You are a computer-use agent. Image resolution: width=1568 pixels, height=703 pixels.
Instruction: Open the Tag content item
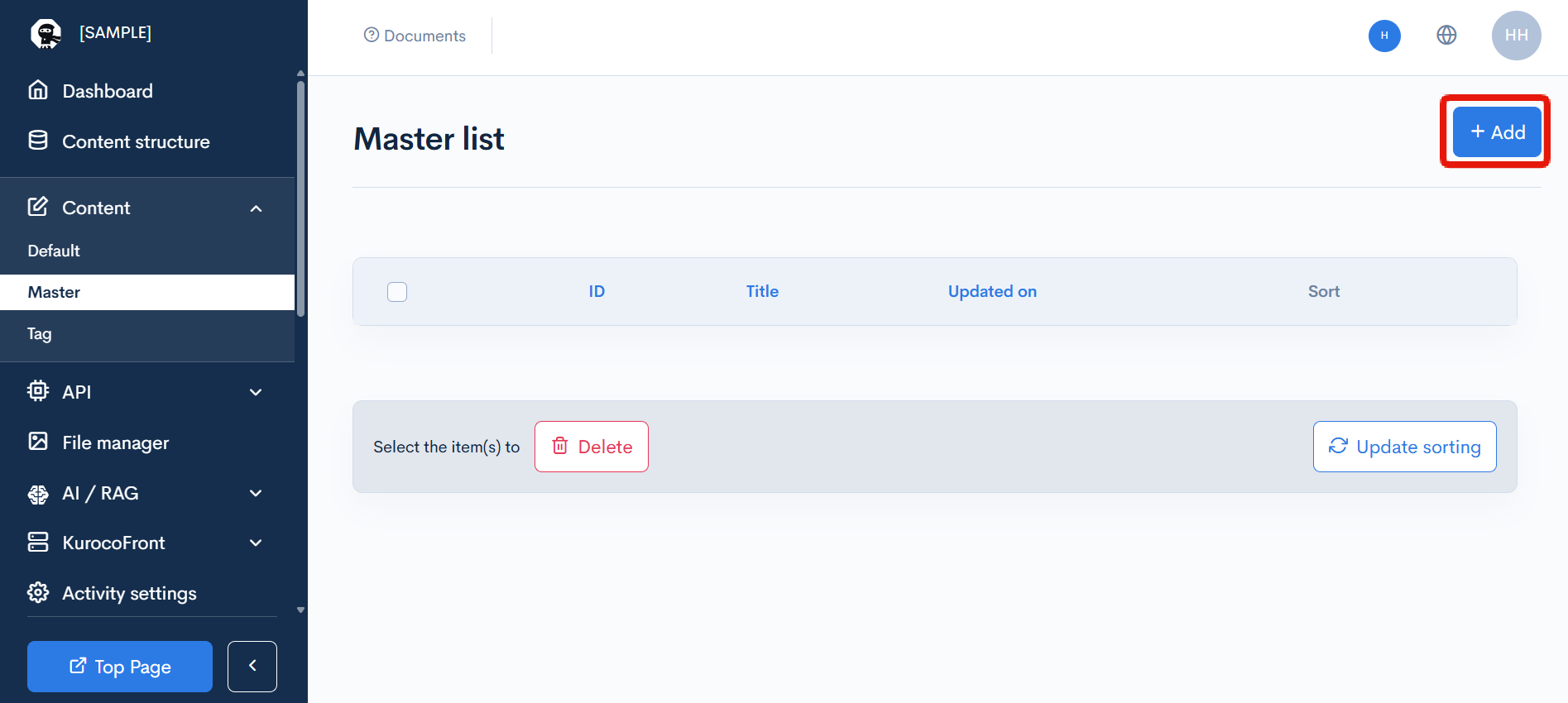(x=40, y=334)
